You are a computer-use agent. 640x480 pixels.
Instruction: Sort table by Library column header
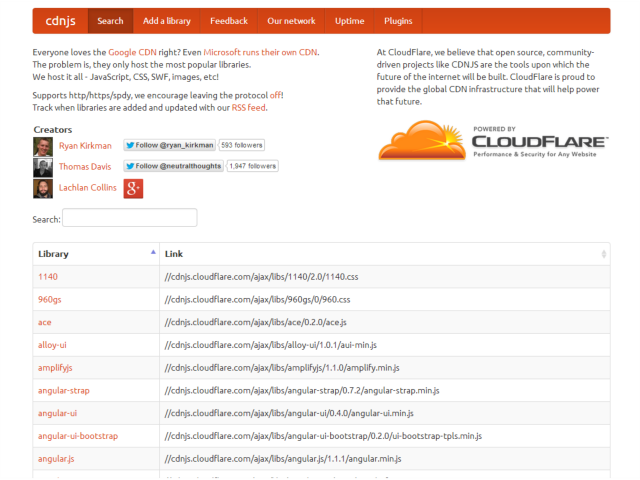tap(96, 254)
